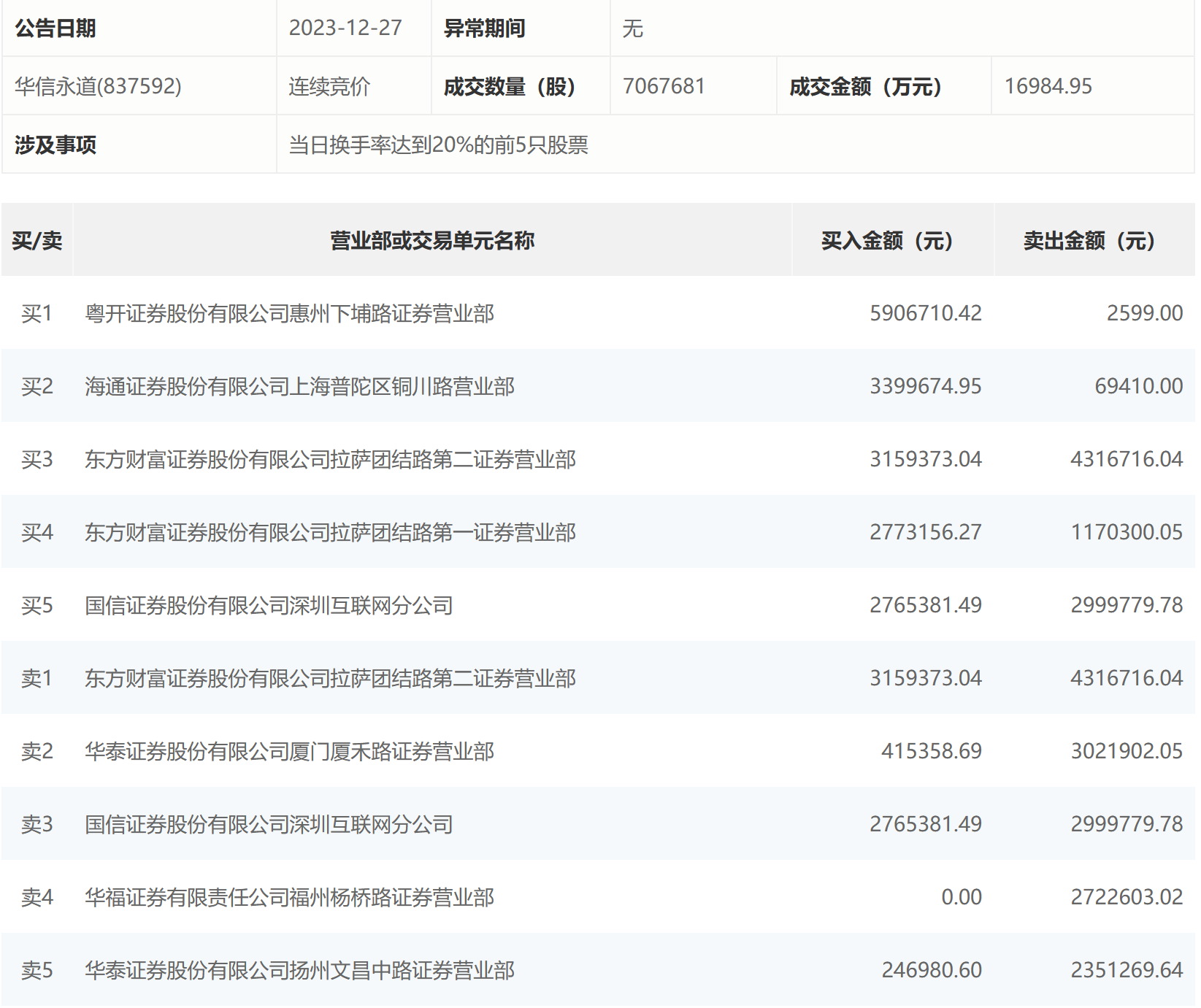Click 粤开证券股份有限公司惠州下埔路证券营业部

click(290, 313)
